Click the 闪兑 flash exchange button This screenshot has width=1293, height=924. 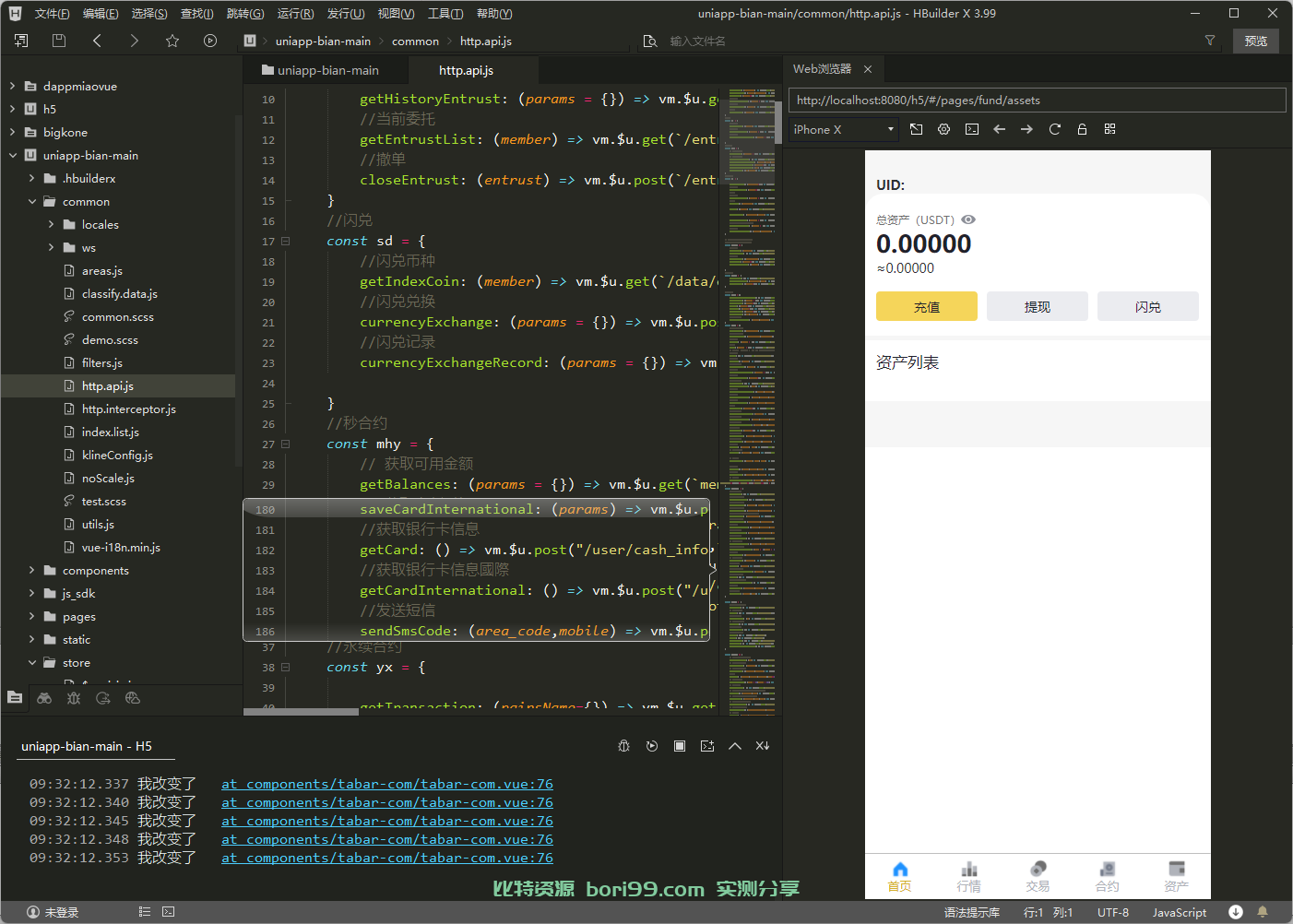1148,307
